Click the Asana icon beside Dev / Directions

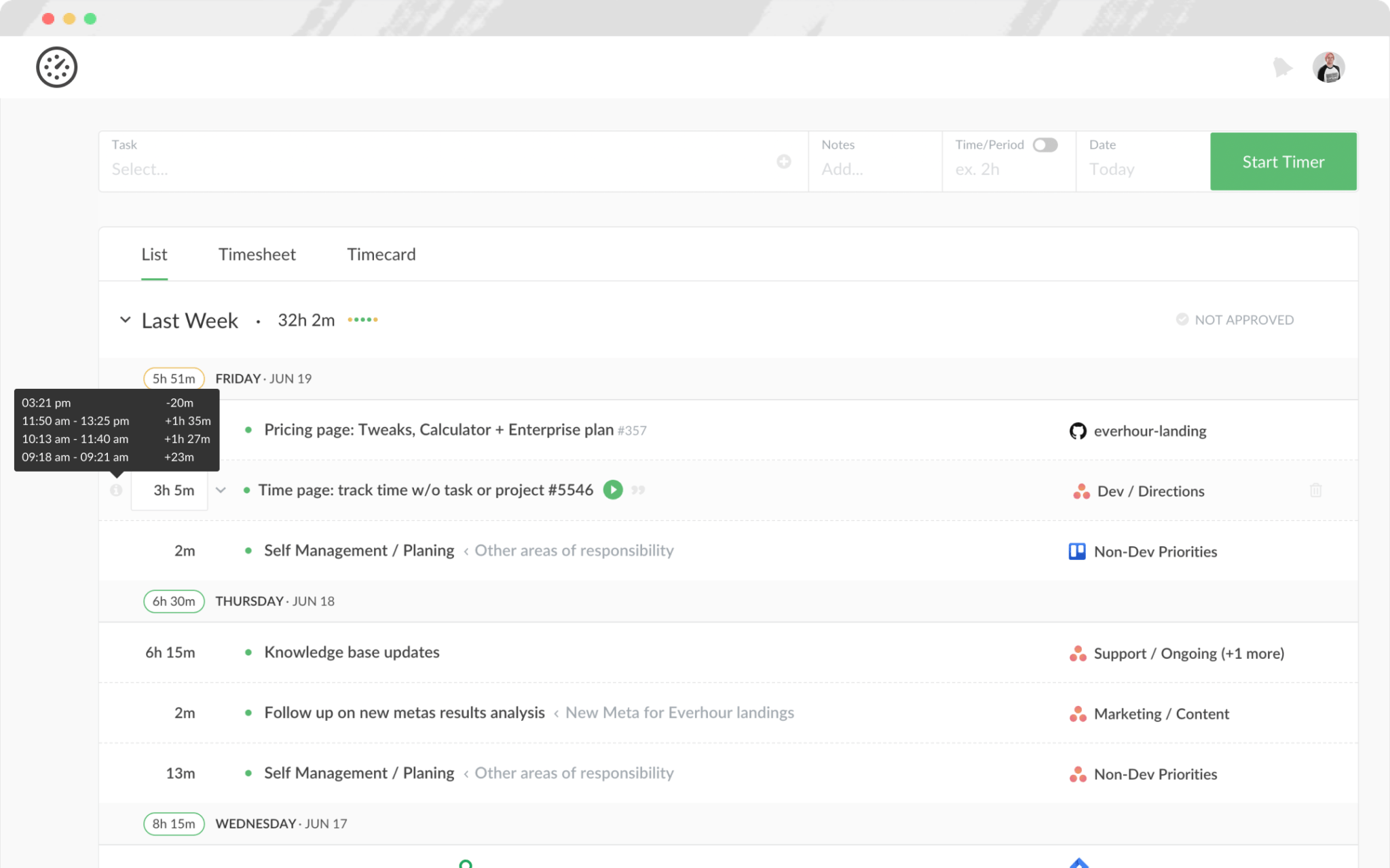[1080, 491]
